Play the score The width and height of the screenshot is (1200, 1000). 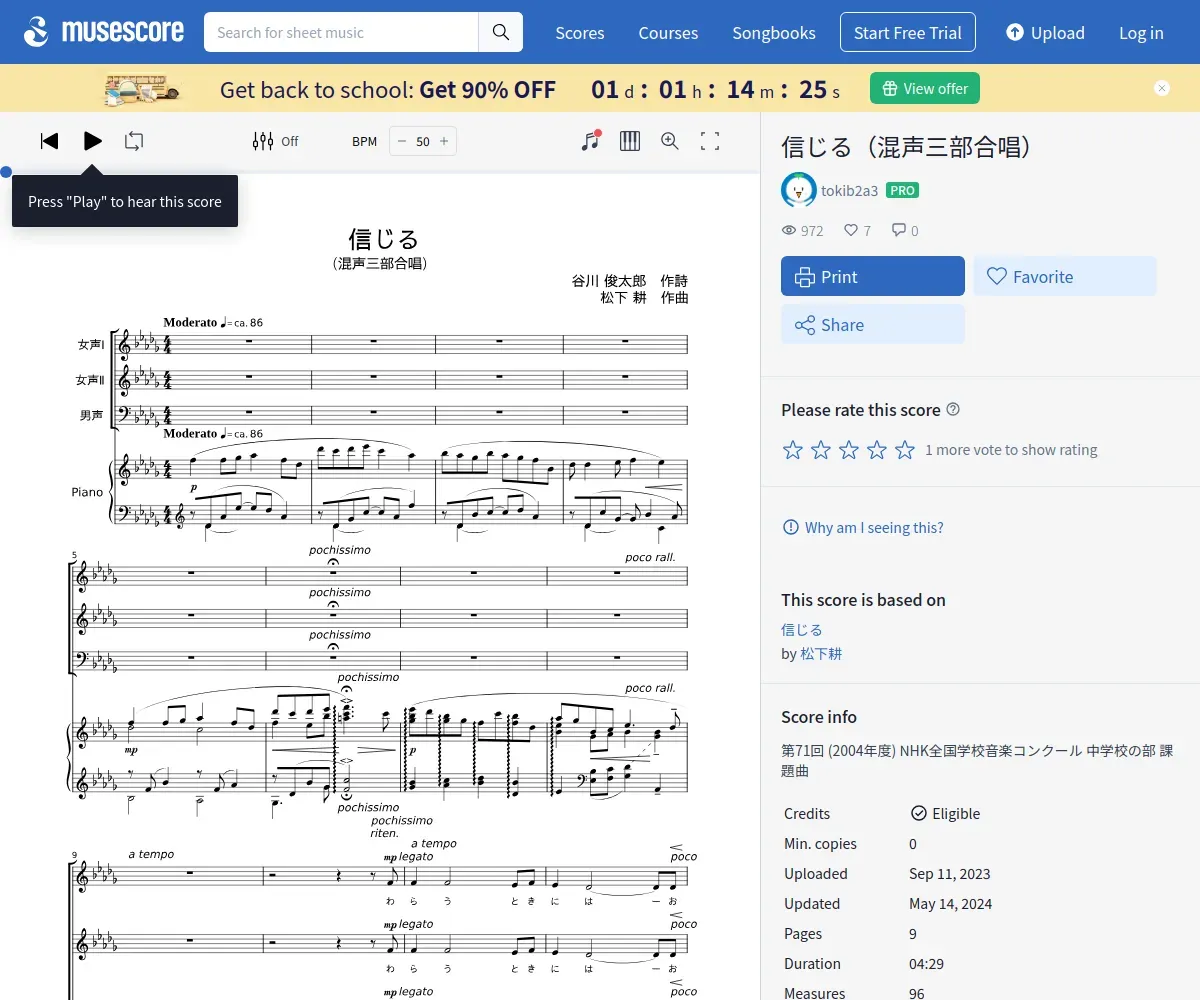point(92,141)
